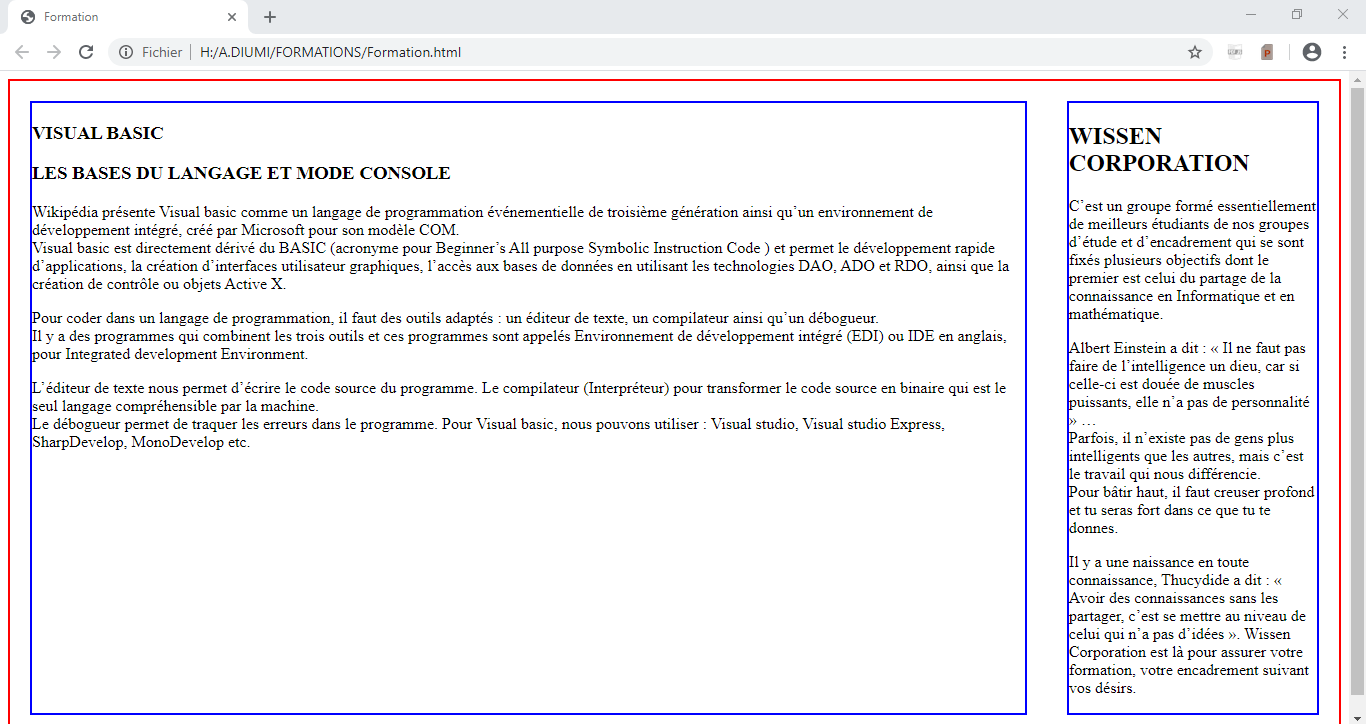Open a new tab with the plus button
This screenshot has height=724, width=1366.
(270, 17)
